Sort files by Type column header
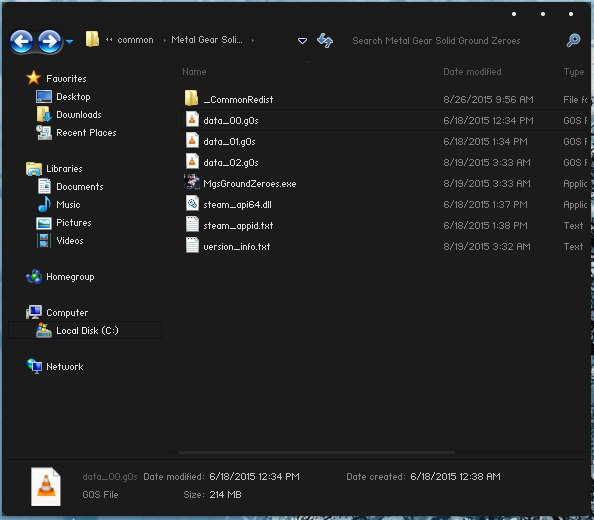 pyautogui.click(x=574, y=72)
